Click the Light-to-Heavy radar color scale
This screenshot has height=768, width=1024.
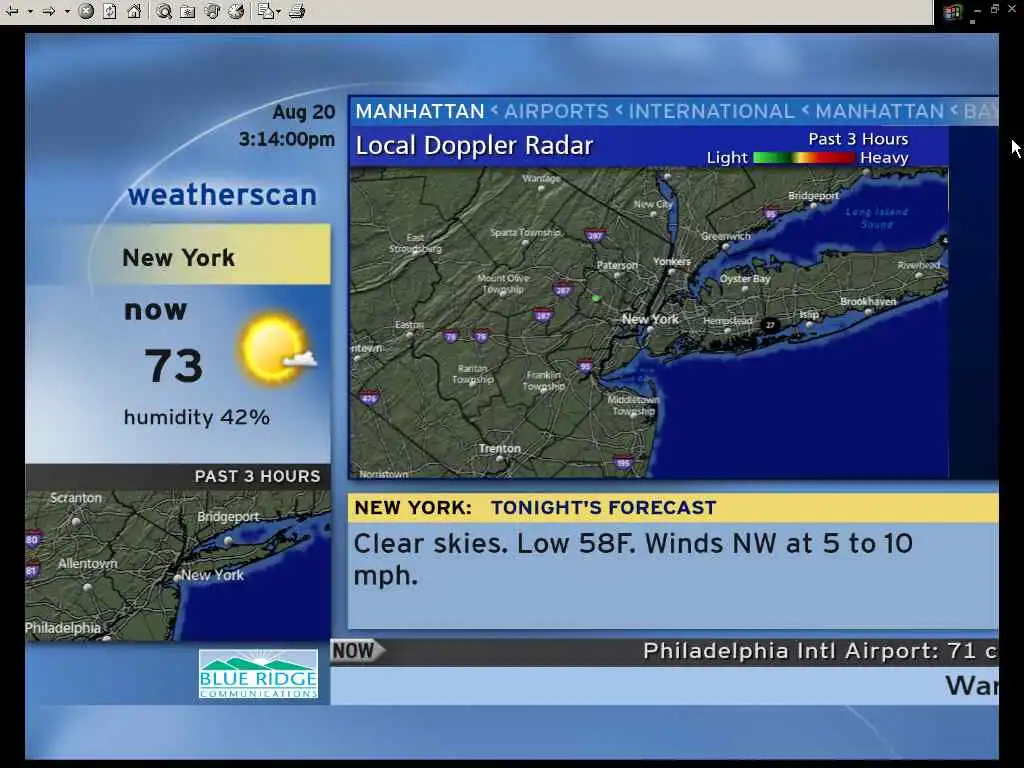click(804, 157)
